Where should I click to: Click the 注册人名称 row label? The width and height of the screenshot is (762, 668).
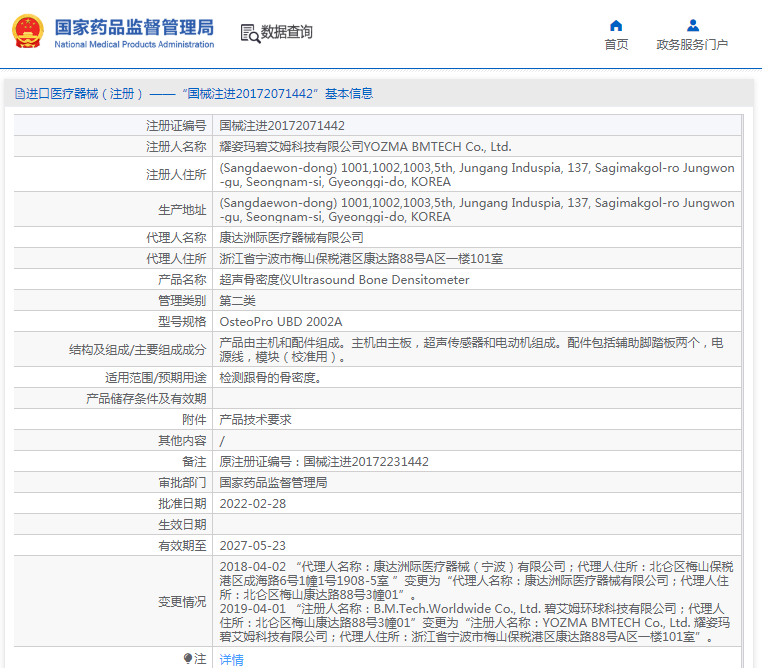click(176, 147)
